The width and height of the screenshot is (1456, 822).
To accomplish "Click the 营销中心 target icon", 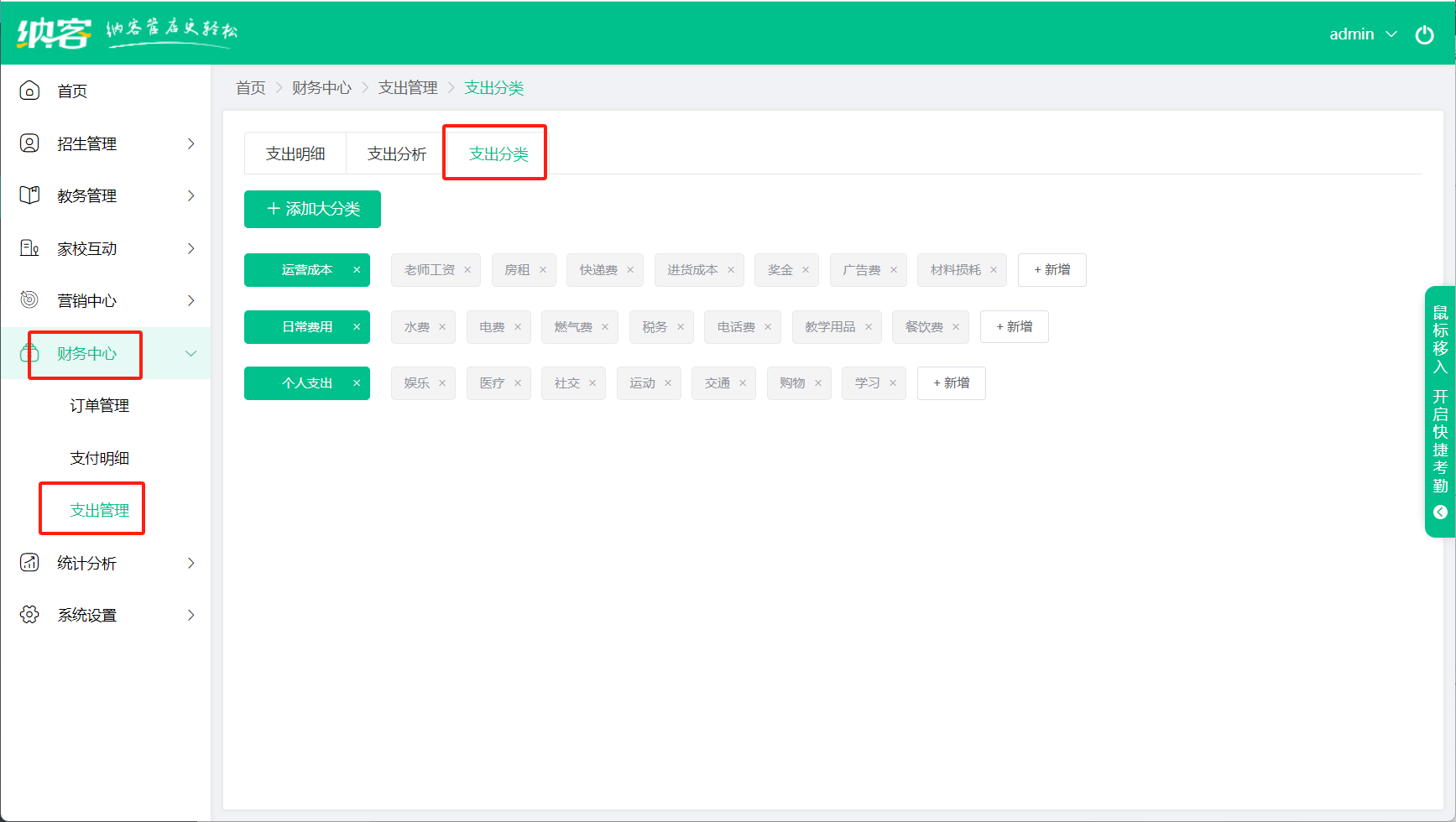I will (29, 300).
